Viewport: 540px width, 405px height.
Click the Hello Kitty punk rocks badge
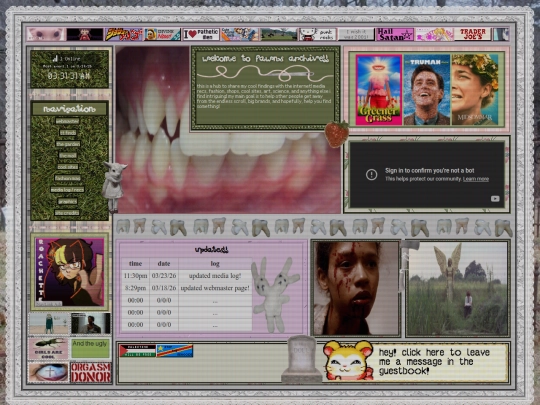(x=318, y=34)
